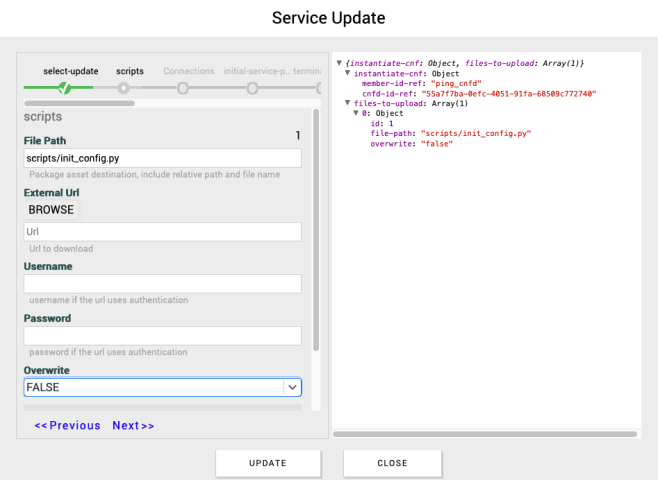Image resolution: width=658 pixels, height=480 pixels.
Task: Click the scripts step circle in wizard
Action: (x=123, y=88)
